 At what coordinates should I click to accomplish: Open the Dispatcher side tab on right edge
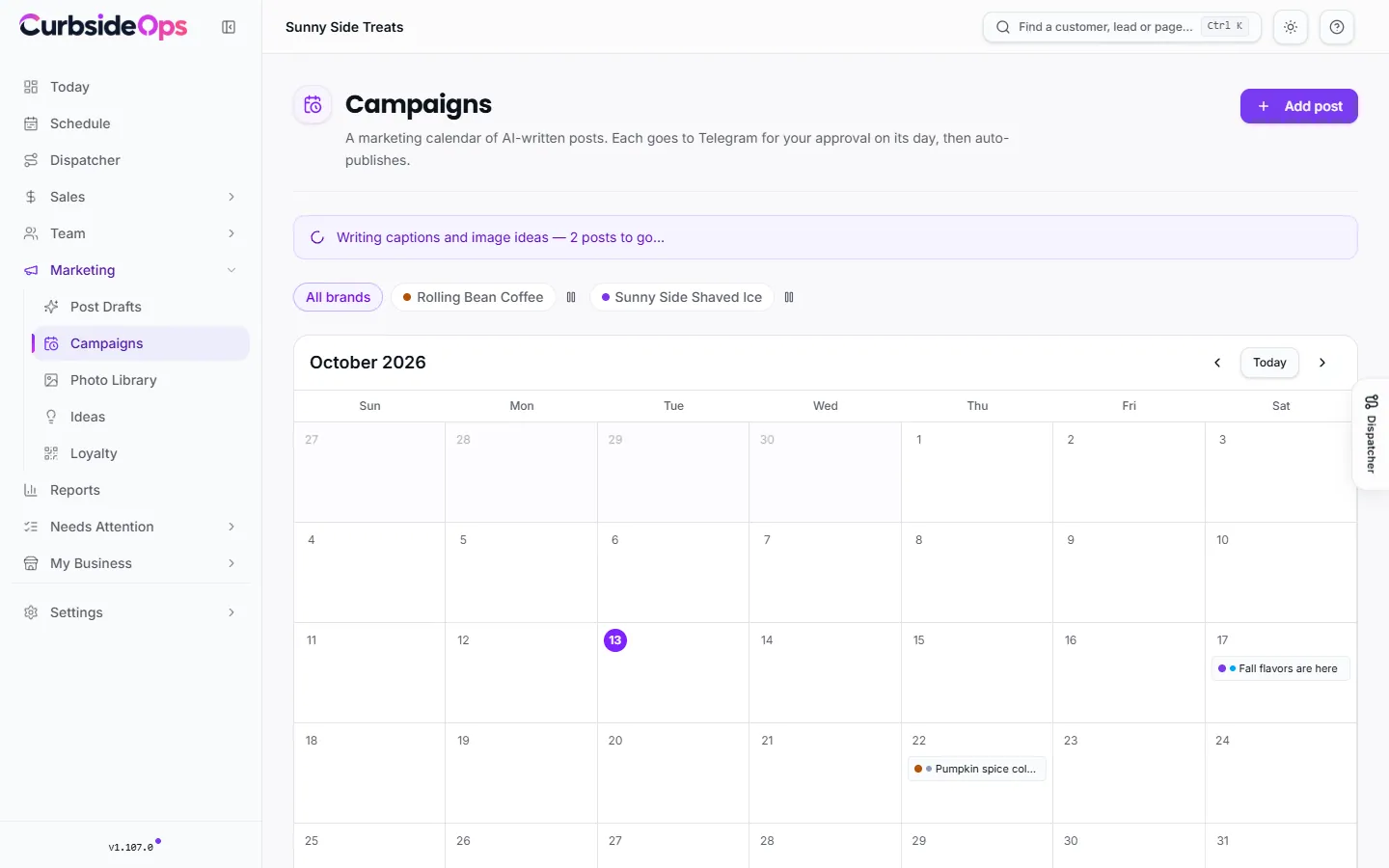point(1371,434)
